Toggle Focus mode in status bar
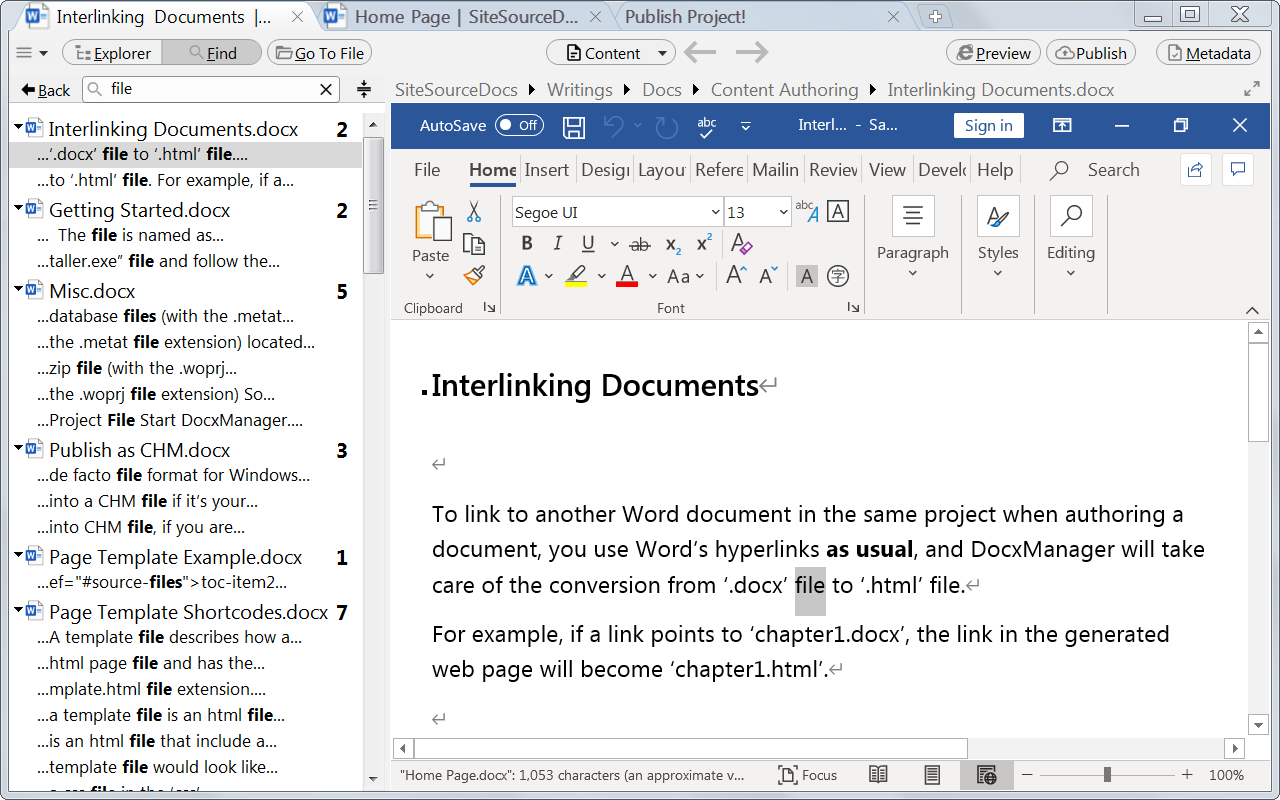The height and width of the screenshot is (800, 1280). click(807, 775)
